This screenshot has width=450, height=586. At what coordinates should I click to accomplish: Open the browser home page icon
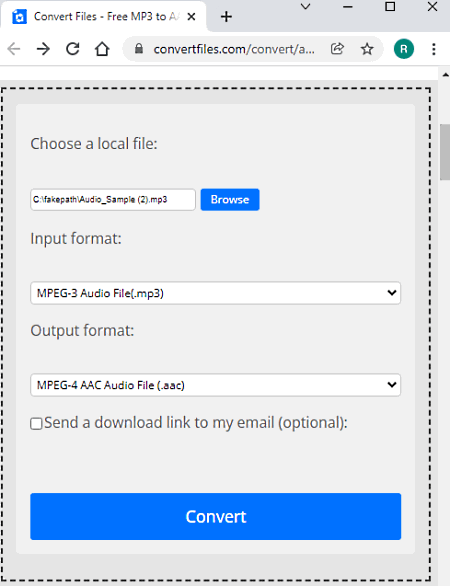(x=102, y=49)
